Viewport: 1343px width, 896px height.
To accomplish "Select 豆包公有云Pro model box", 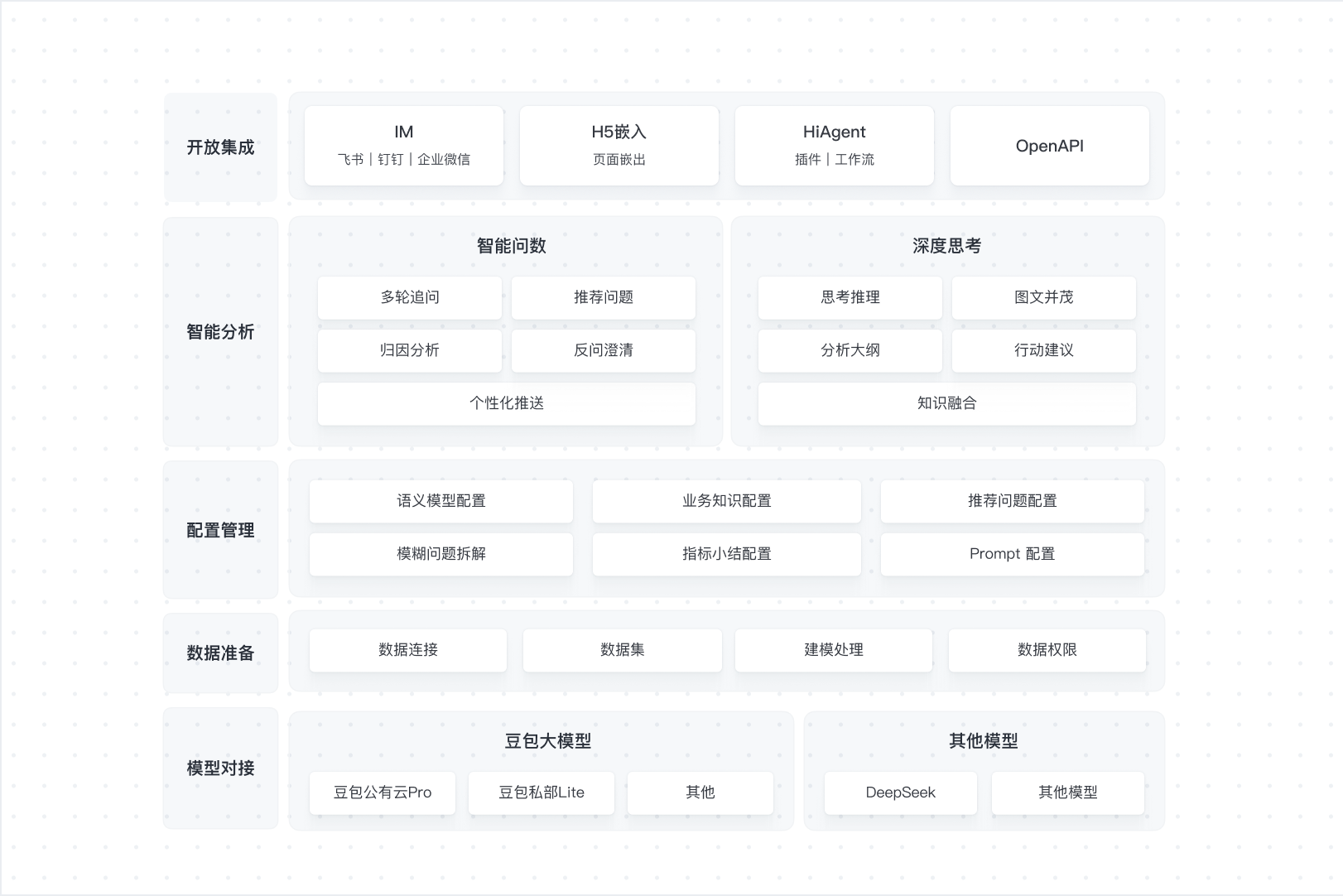I will click(383, 792).
